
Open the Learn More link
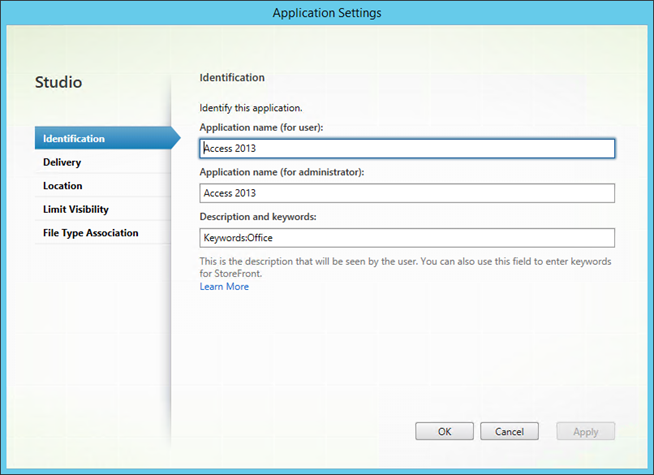(x=224, y=287)
